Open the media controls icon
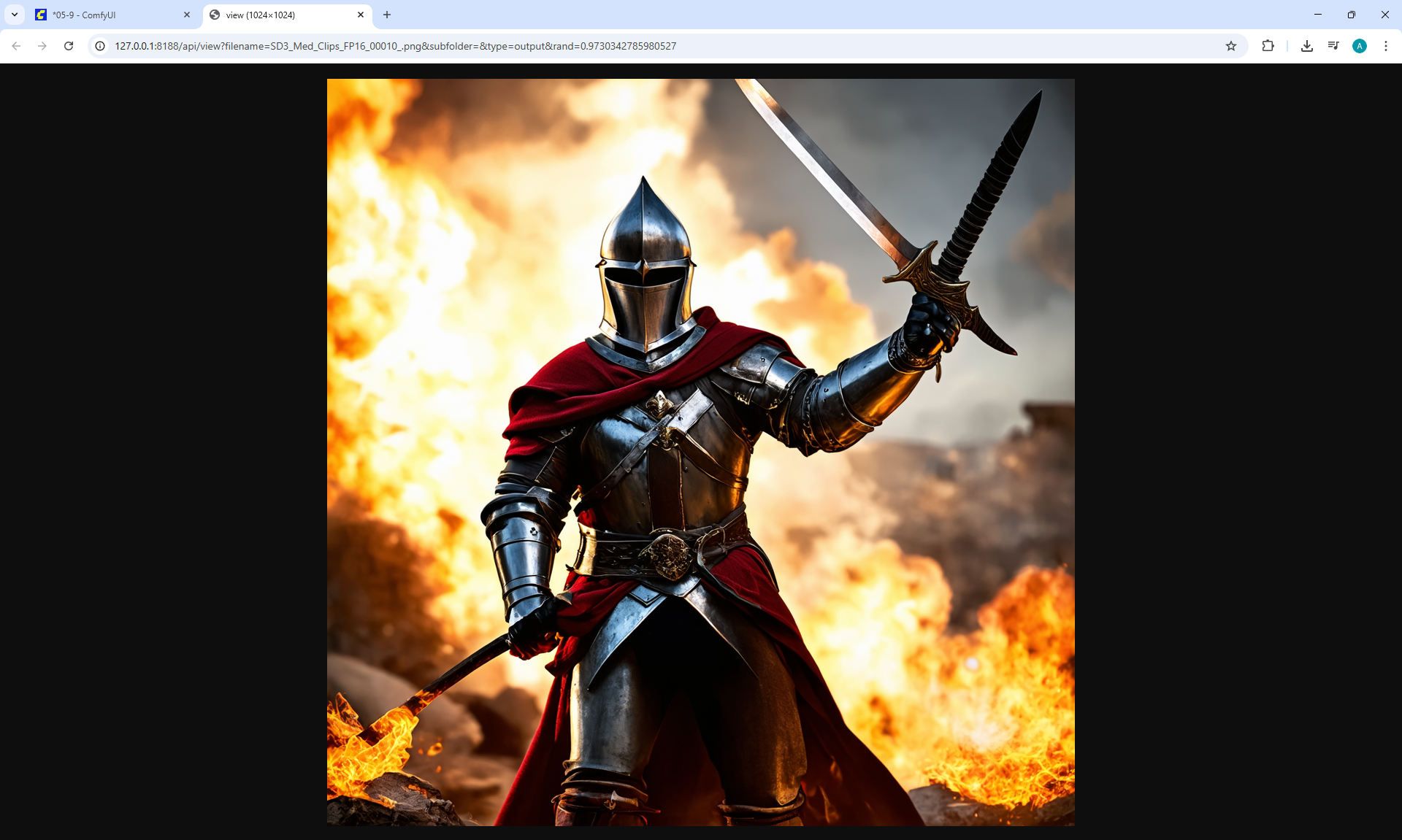Screen dimensions: 1402x840 pyautogui.click(x=1333, y=46)
